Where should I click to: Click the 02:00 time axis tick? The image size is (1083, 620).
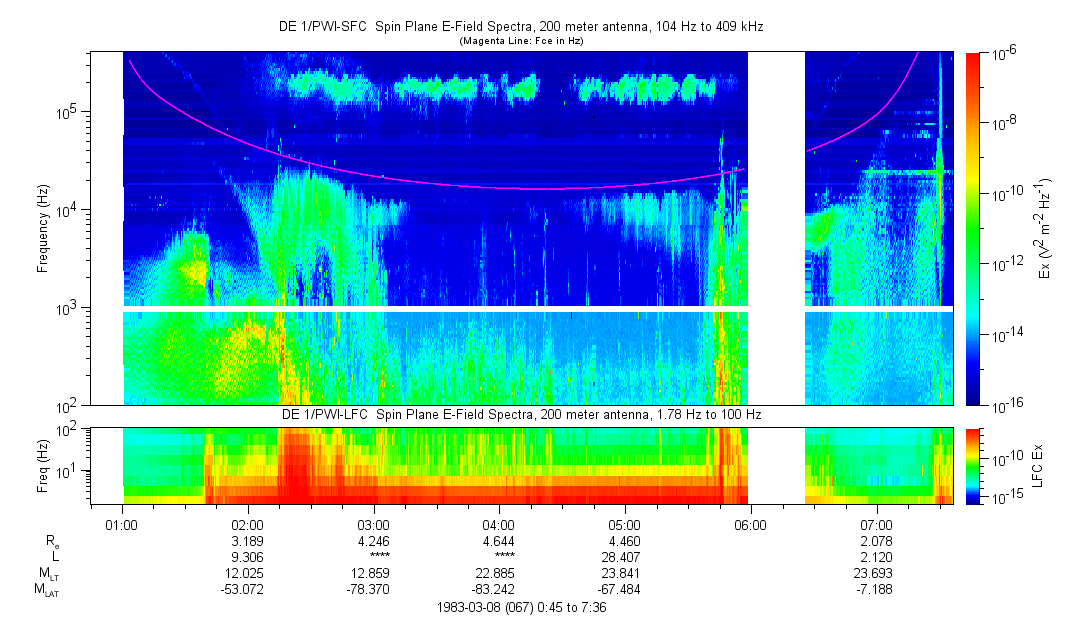(247, 523)
